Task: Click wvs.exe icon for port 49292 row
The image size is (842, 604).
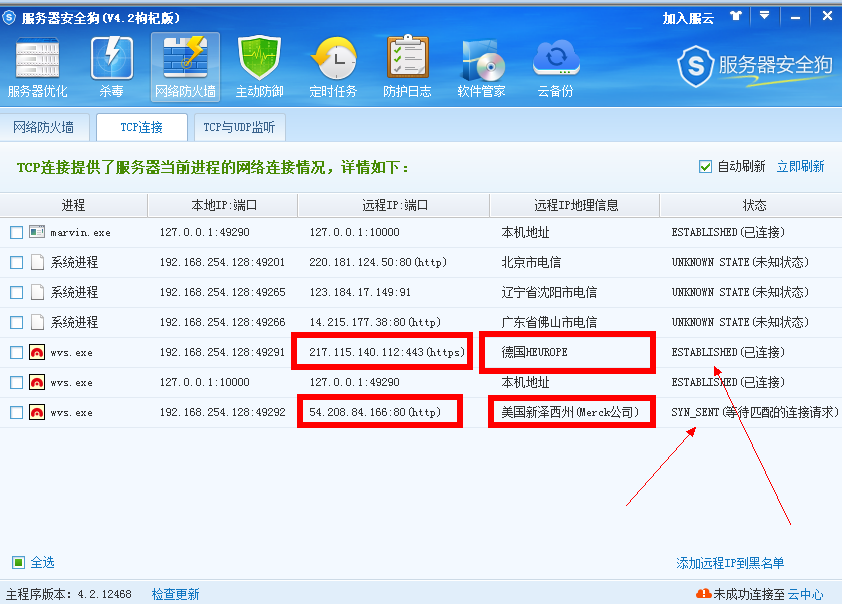Action: (x=37, y=412)
